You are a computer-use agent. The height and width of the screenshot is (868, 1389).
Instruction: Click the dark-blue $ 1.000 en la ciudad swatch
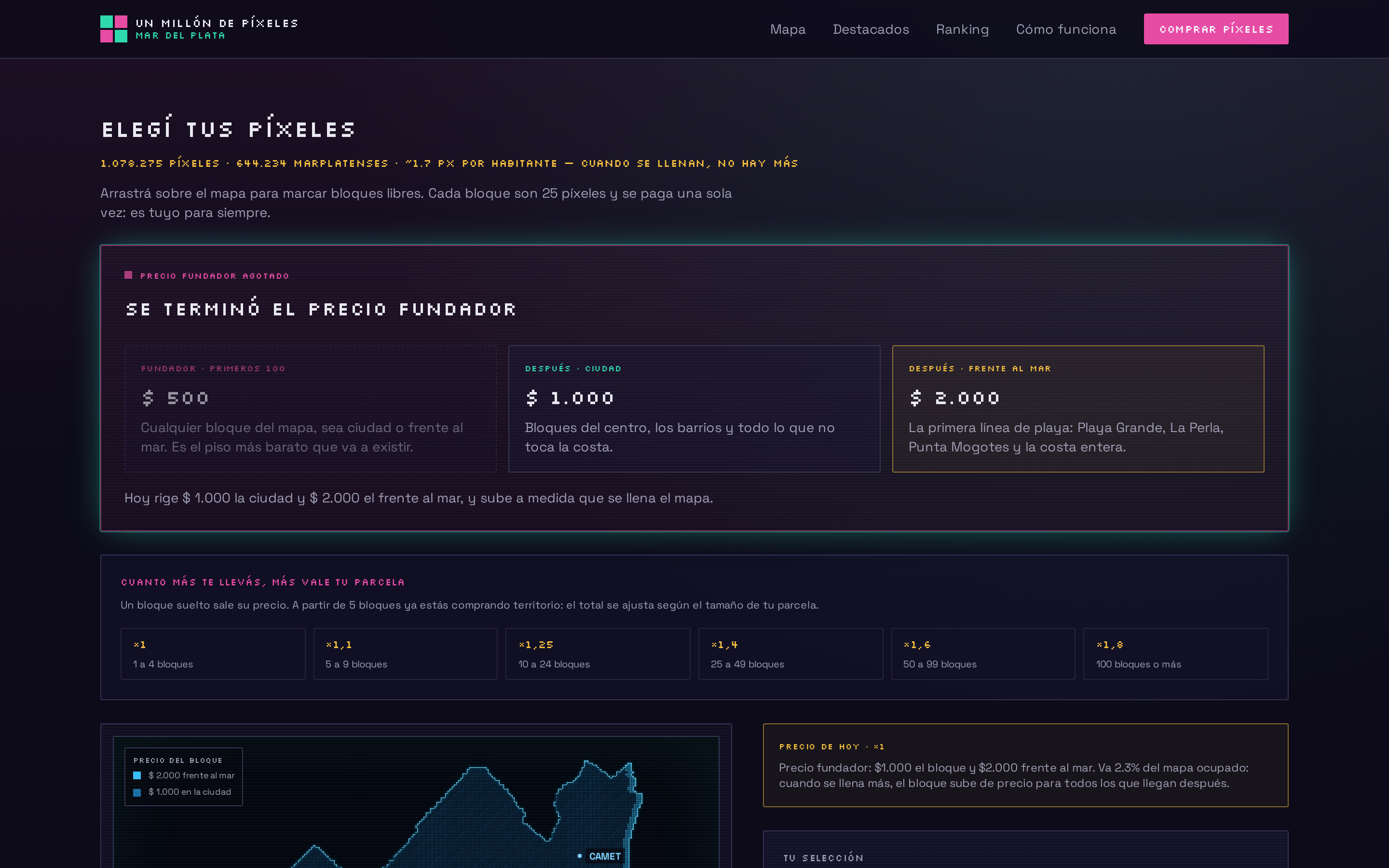(x=137, y=792)
